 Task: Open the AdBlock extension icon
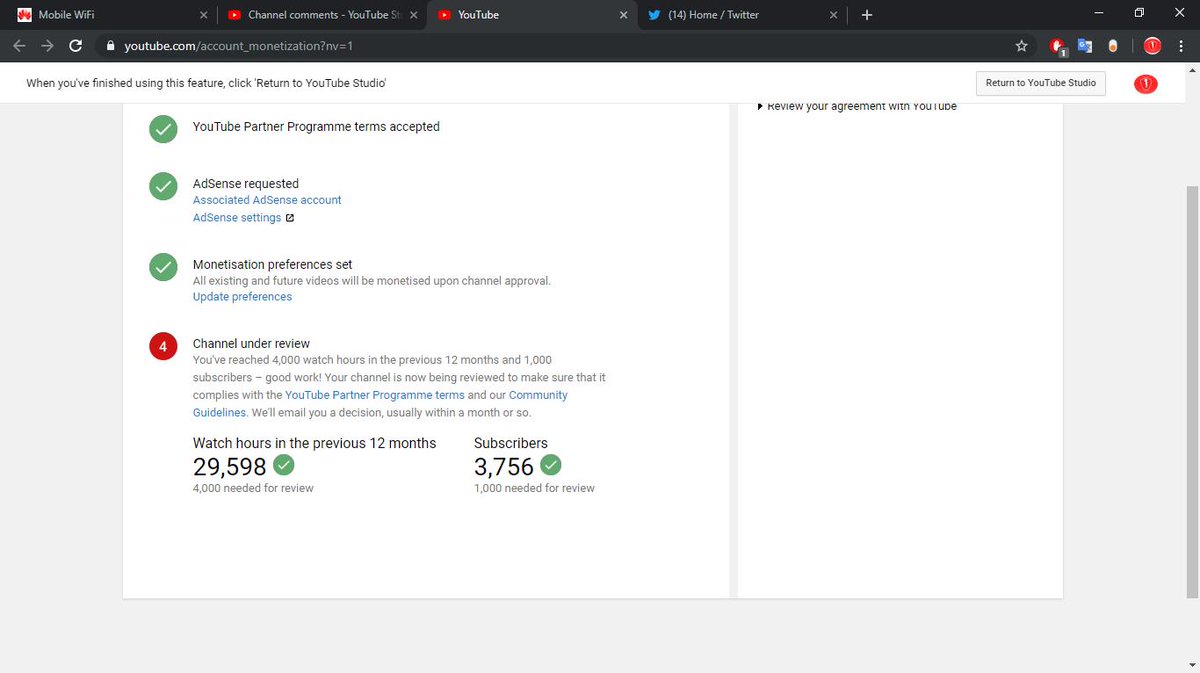[x=1058, y=46]
